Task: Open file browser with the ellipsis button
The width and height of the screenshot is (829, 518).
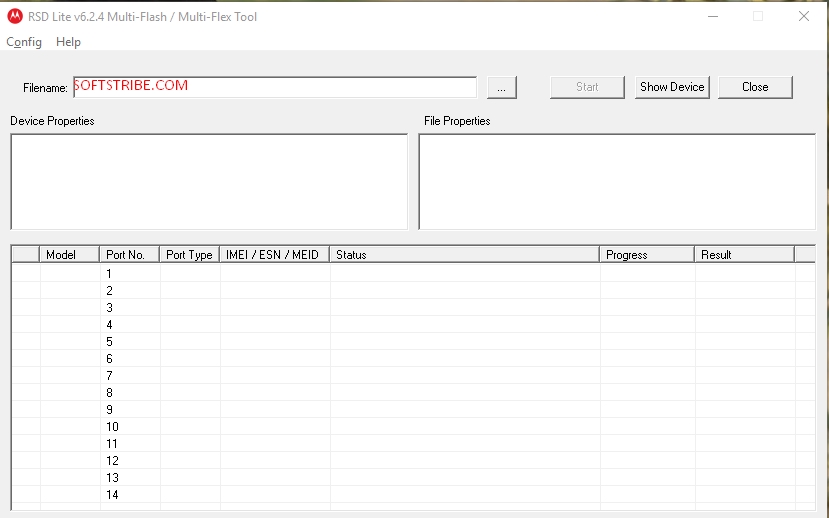Action: (x=502, y=87)
